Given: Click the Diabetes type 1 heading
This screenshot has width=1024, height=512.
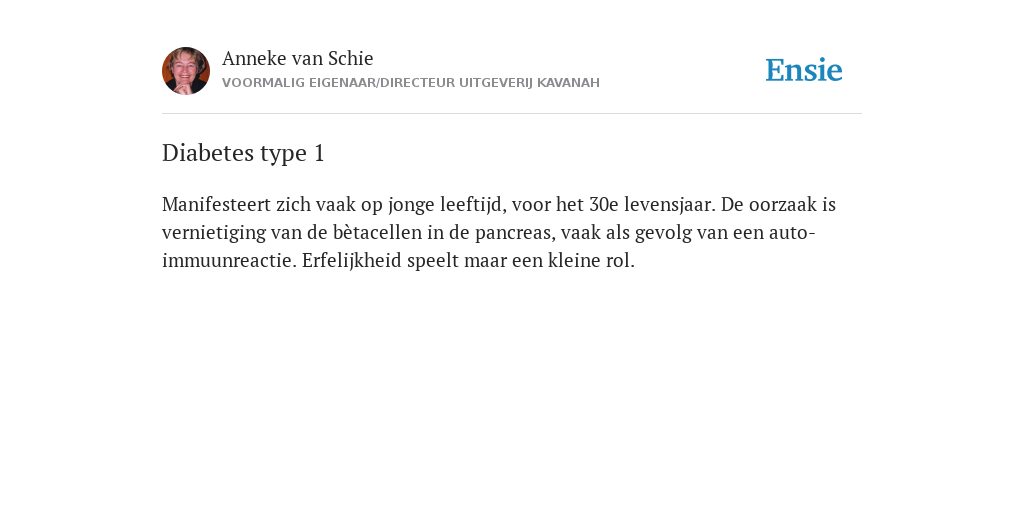Looking at the screenshot, I should pos(243,153).
